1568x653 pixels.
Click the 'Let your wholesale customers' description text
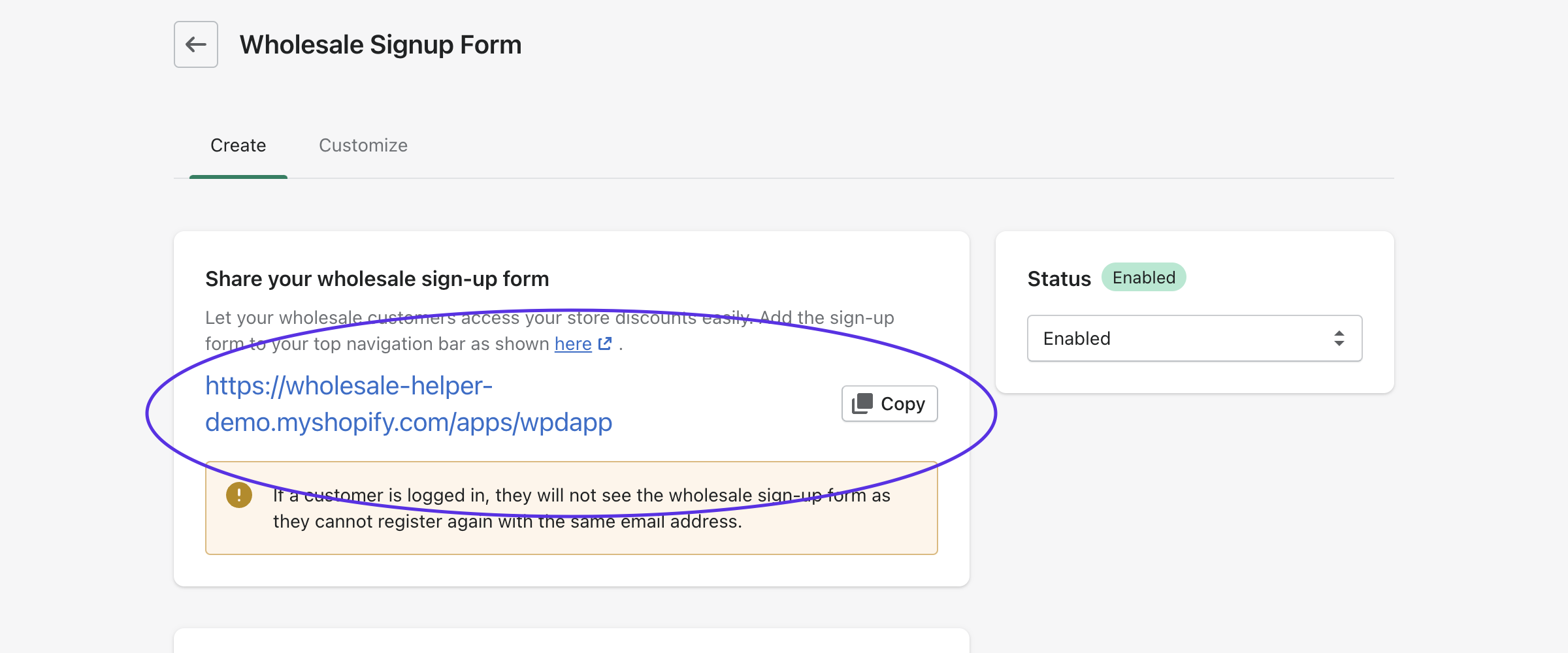pyautogui.click(x=549, y=318)
